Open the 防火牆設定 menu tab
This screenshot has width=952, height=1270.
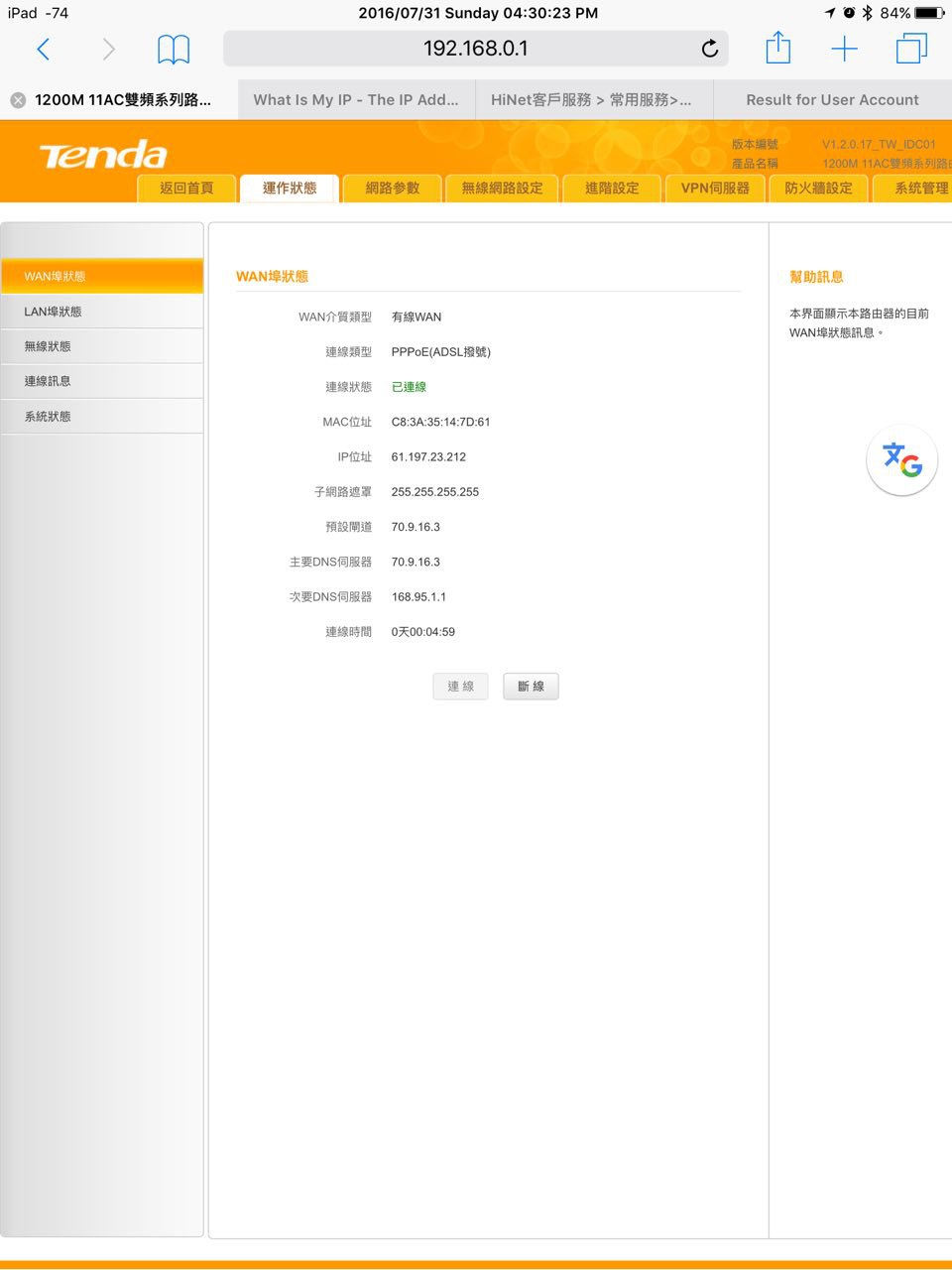point(818,189)
